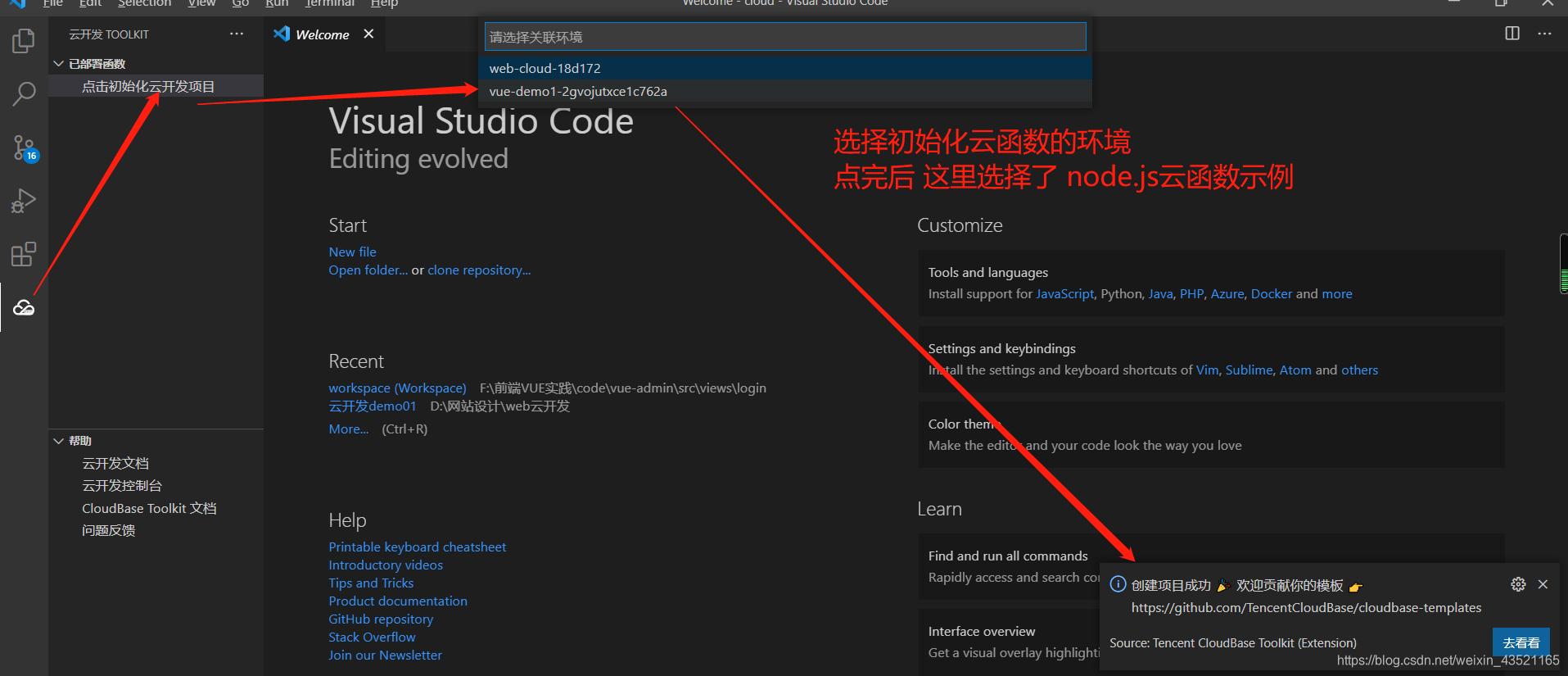Click the Tools and languages more link
This screenshot has height=676, width=1568.
coord(1337,293)
